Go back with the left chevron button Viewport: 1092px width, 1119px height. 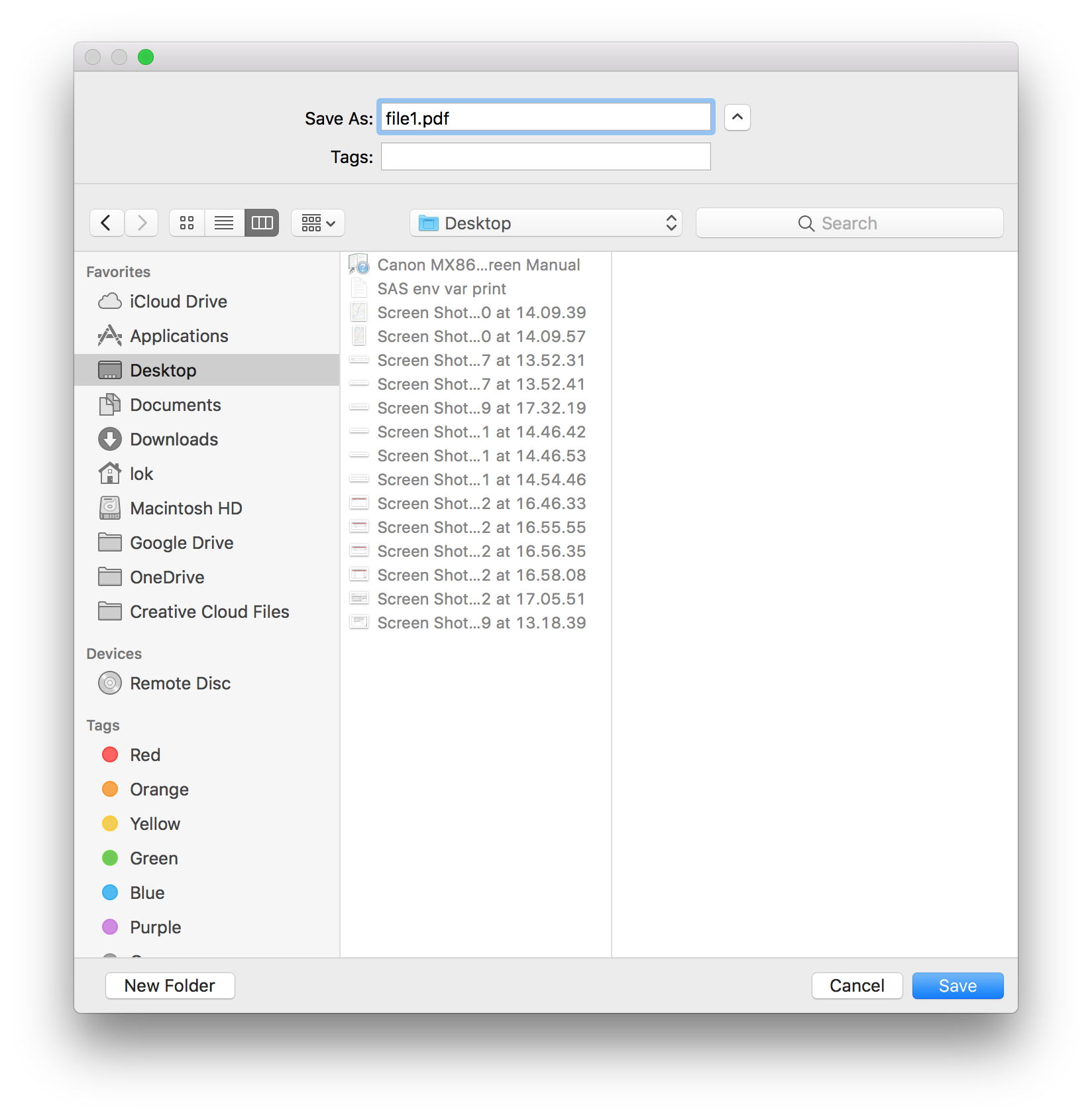pos(107,223)
